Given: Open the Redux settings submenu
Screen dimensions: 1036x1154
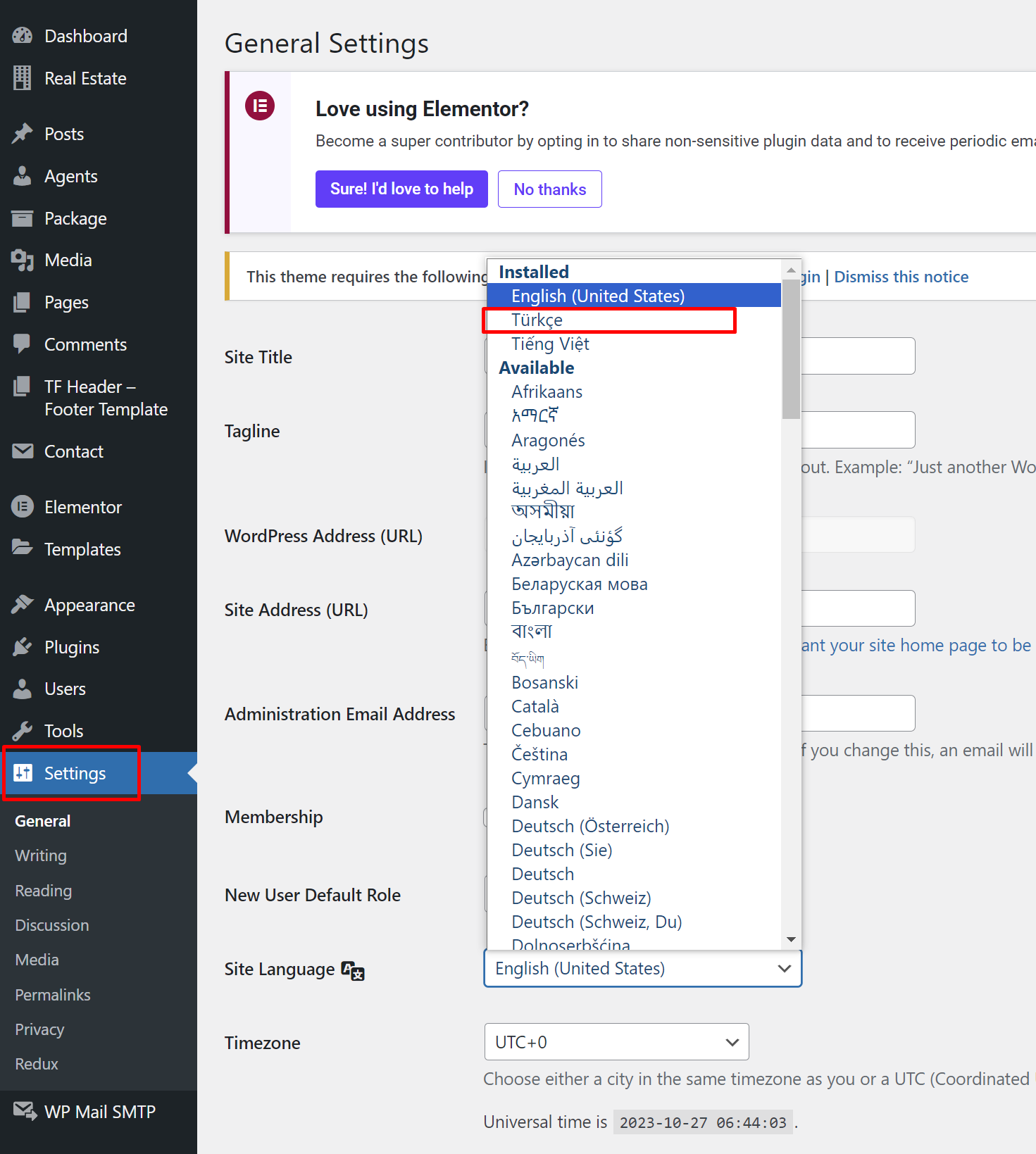Looking at the screenshot, I should (37, 1064).
